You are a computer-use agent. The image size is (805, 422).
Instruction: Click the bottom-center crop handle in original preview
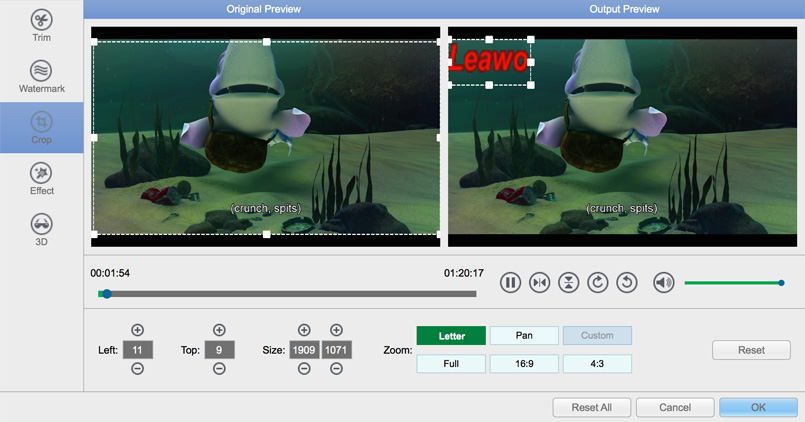coord(266,234)
